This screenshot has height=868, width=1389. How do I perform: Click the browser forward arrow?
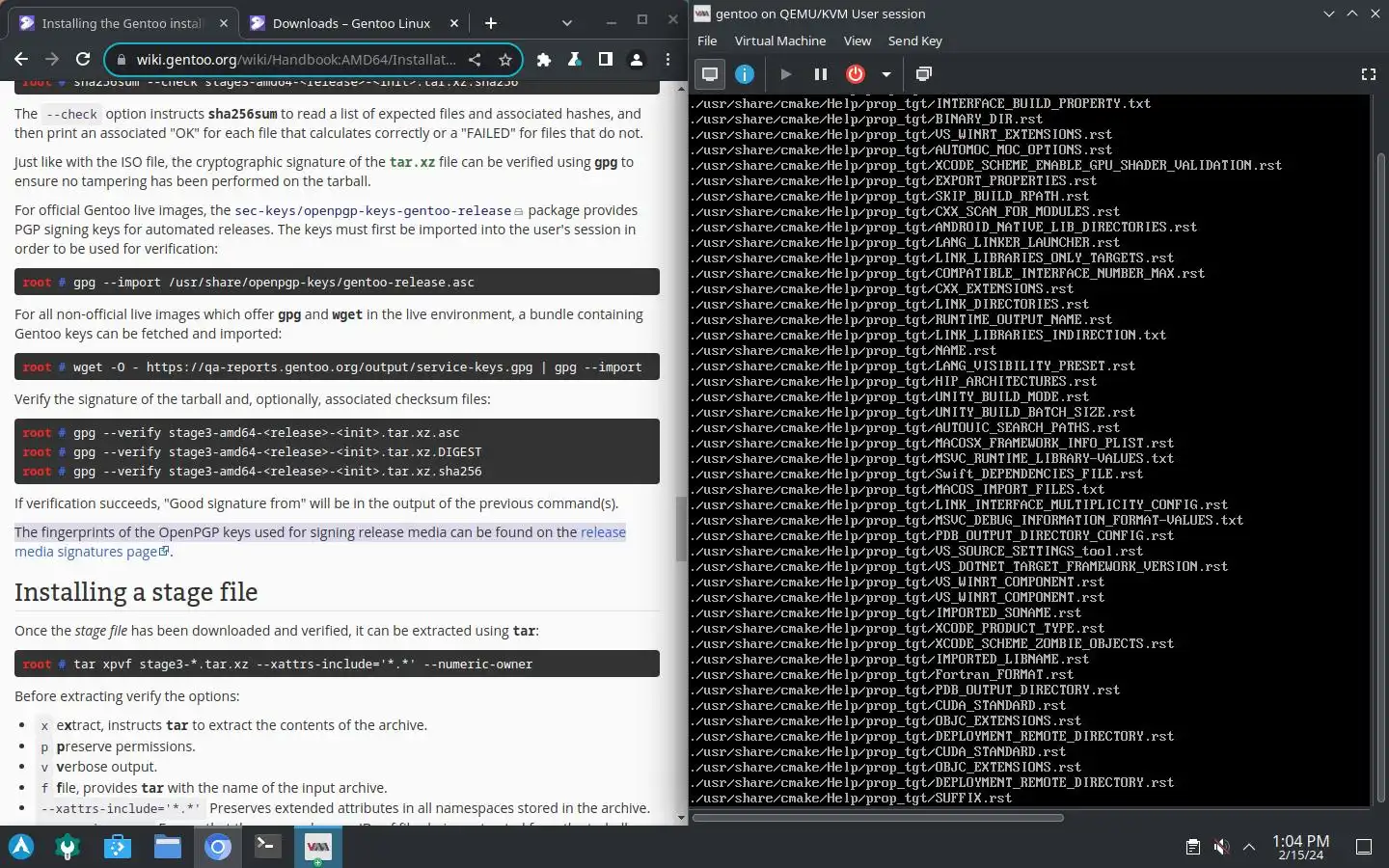pos(52,60)
